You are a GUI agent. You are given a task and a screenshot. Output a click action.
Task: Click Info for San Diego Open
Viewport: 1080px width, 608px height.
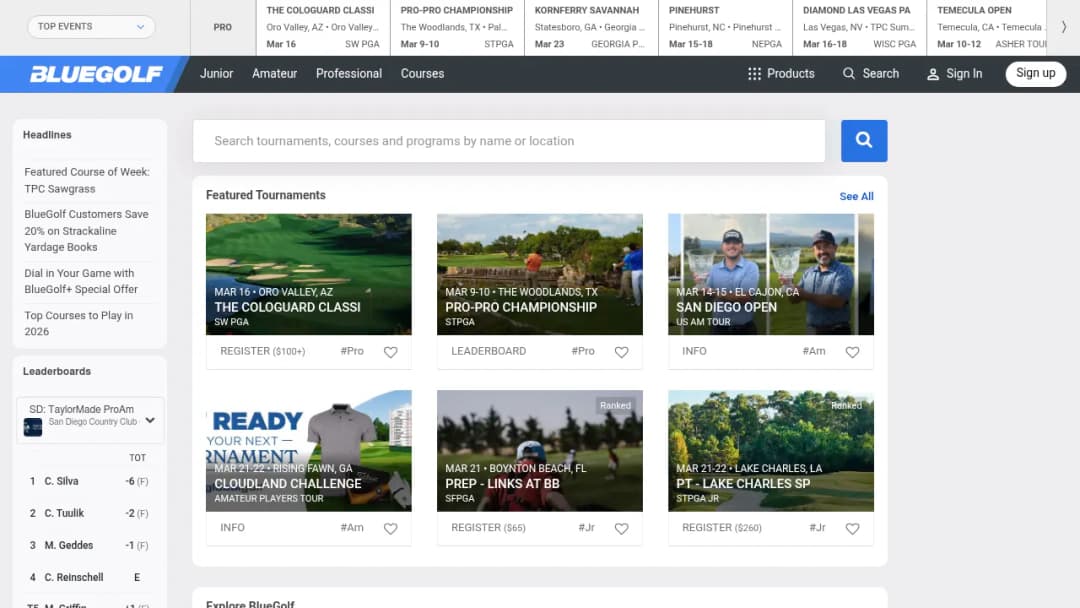[x=694, y=351]
